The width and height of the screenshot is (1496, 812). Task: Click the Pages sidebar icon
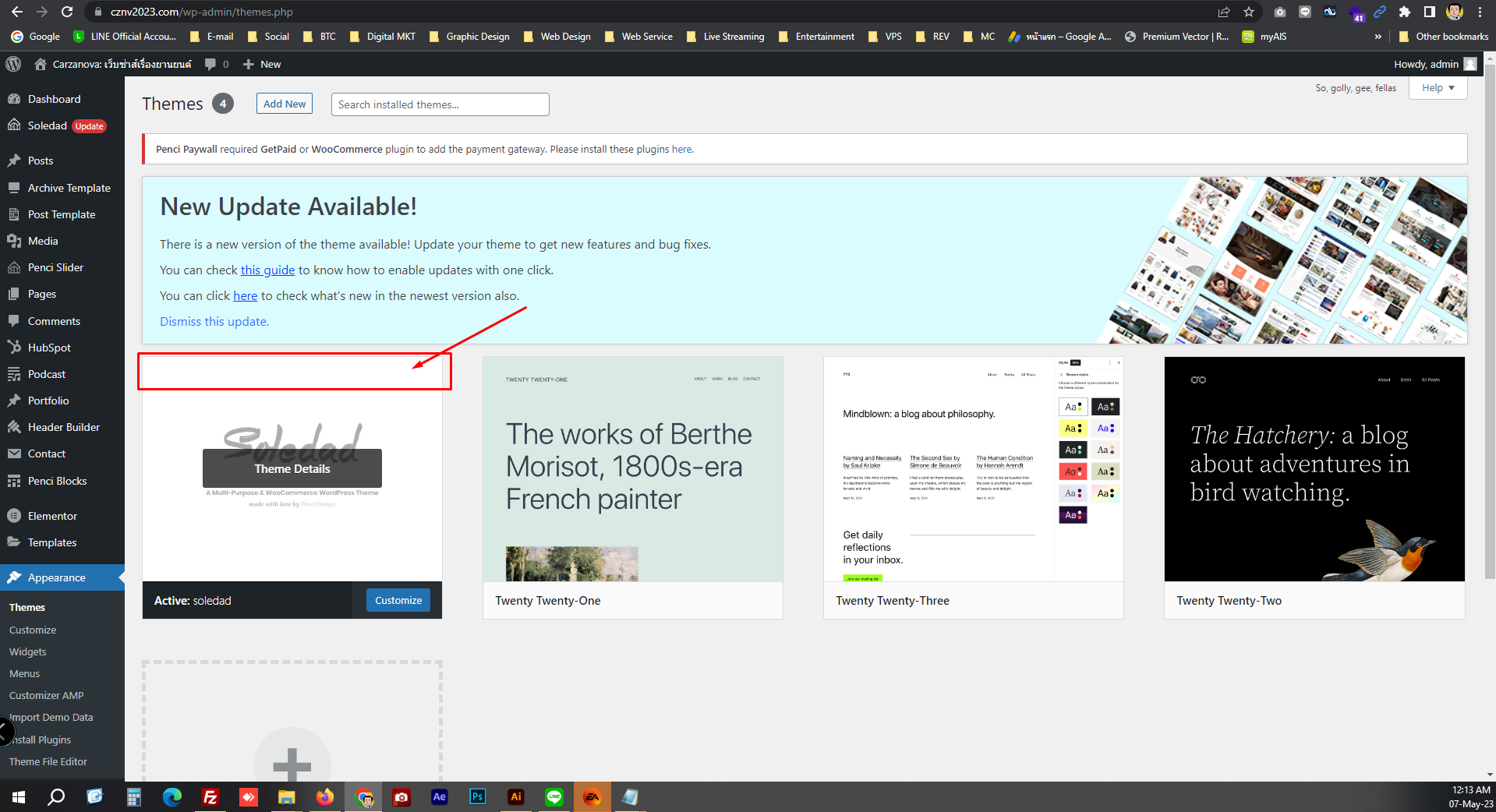coord(14,294)
